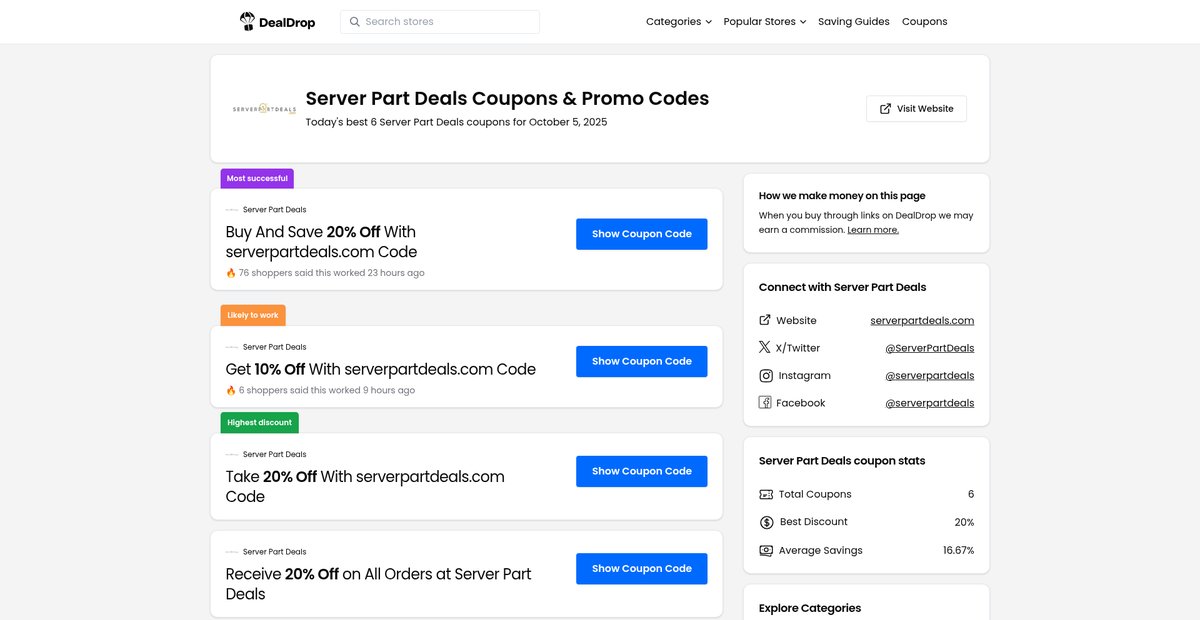
Task: Open serverpartdeals.com website link
Action: 922,320
